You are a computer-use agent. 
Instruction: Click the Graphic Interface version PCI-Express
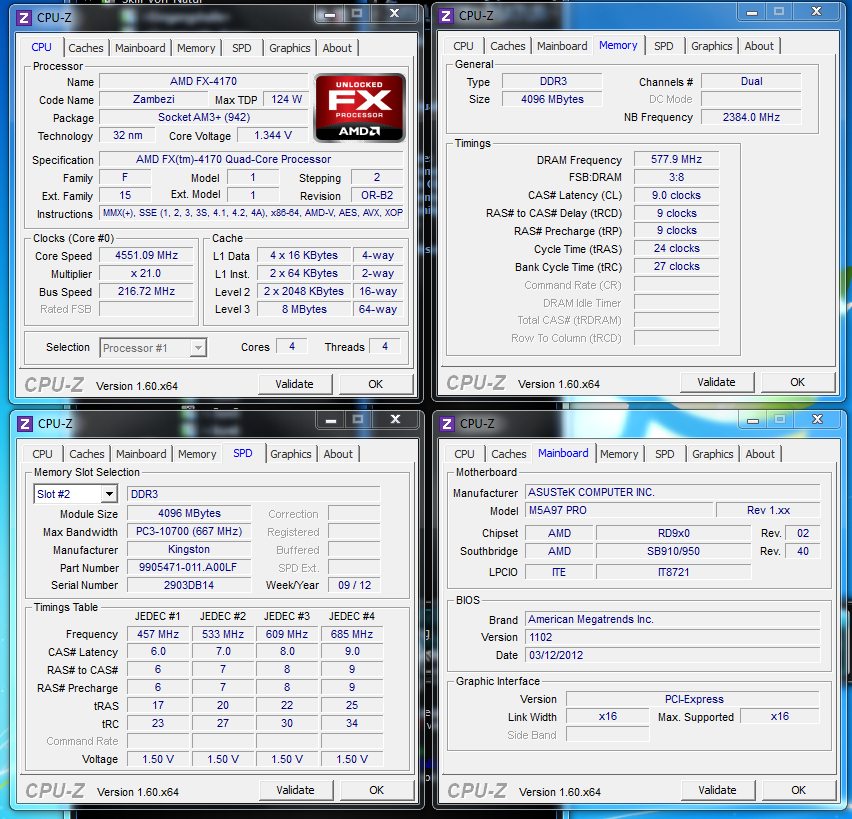[693, 699]
